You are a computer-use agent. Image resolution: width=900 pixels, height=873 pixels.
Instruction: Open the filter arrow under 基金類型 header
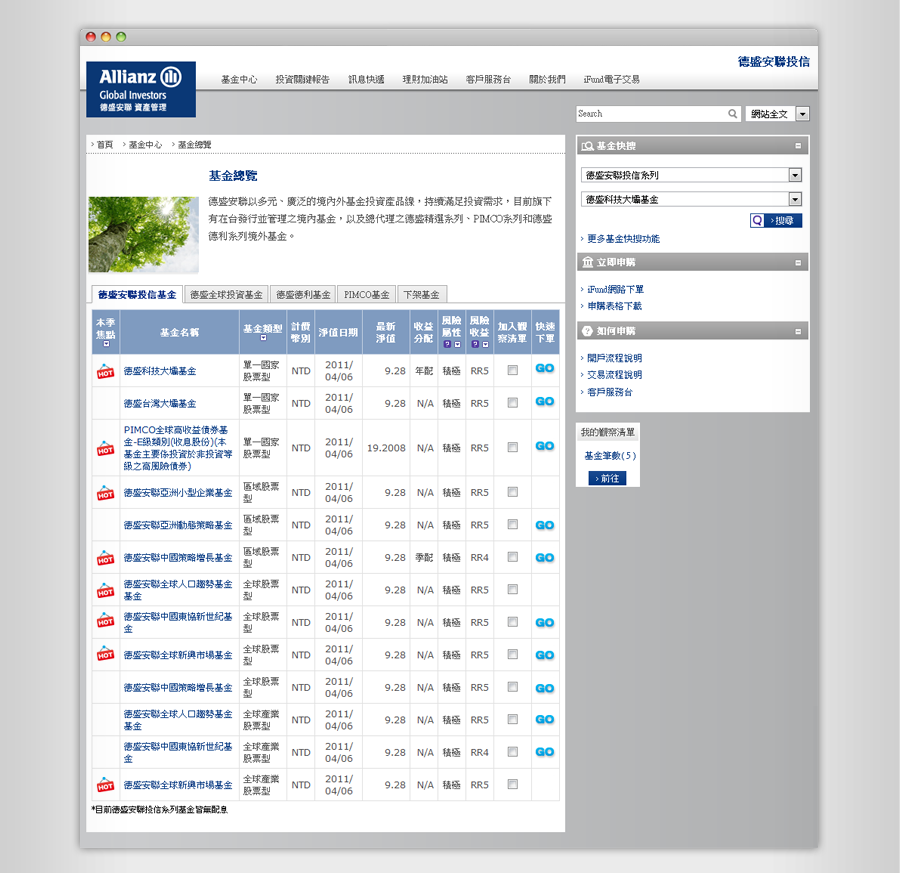pyautogui.click(x=263, y=338)
